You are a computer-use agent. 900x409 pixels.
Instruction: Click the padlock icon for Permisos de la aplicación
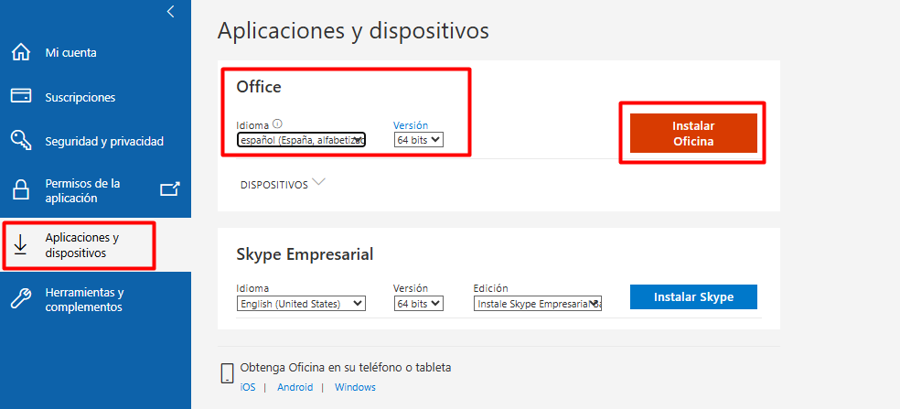[21, 190]
